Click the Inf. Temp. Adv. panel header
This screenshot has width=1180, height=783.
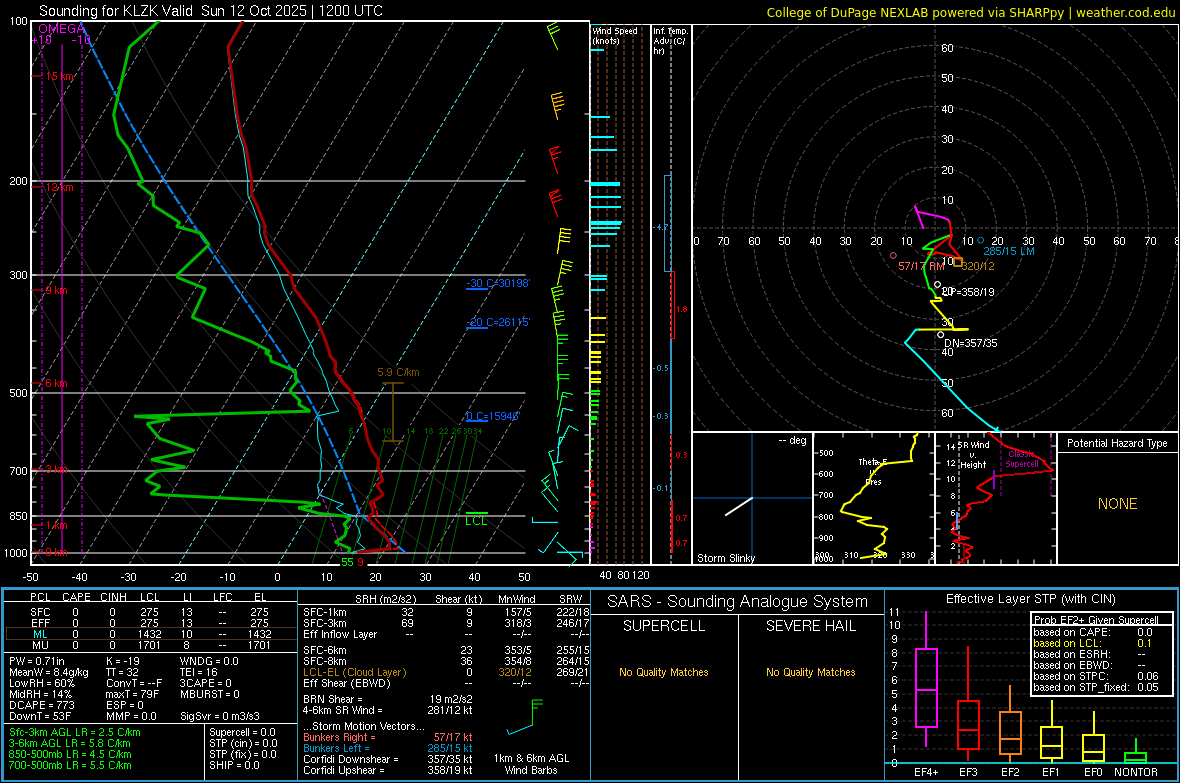tap(670, 41)
